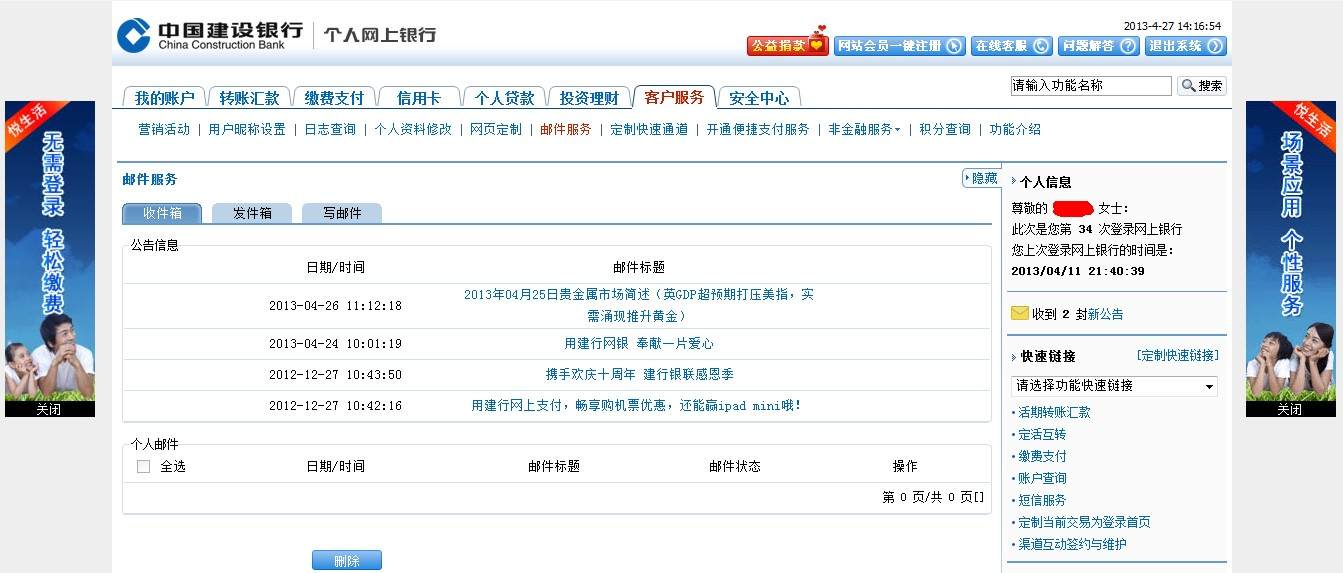This screenshot has width=1343, height=573.
Task: Switch to the 我的账户 tab
Action: (164, 97)
